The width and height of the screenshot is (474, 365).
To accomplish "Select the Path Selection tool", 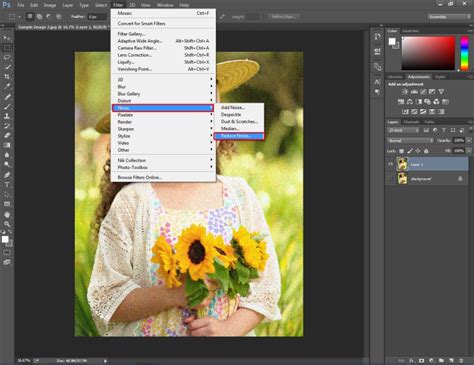I will point(7,194).
